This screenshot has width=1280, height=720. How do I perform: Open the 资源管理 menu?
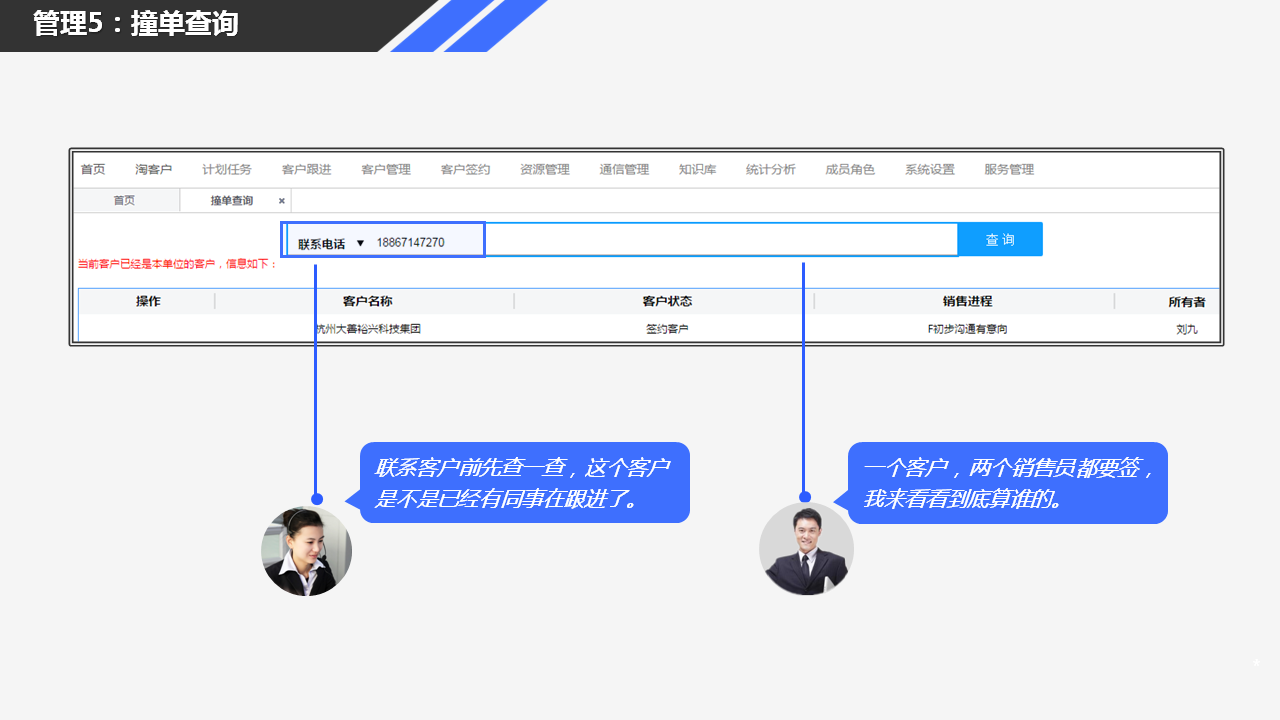(544, 170)
